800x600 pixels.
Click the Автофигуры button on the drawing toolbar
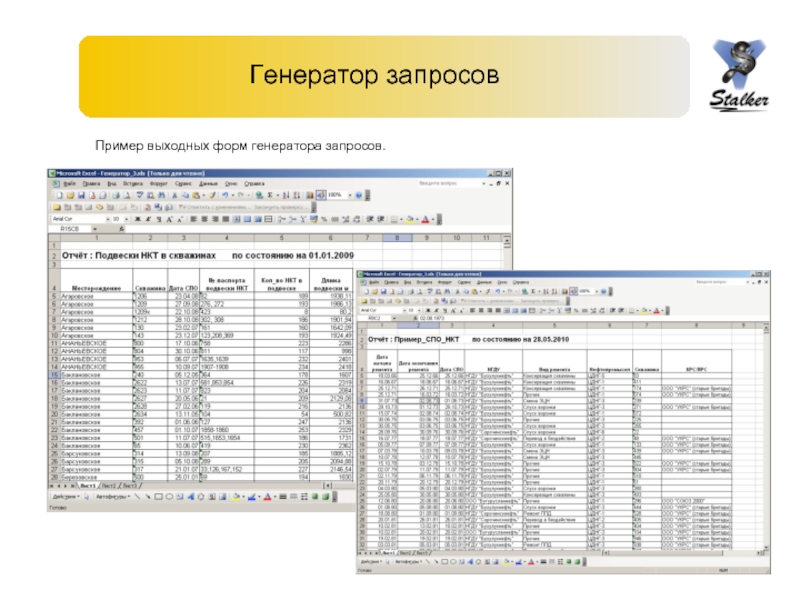click(112, 496)
